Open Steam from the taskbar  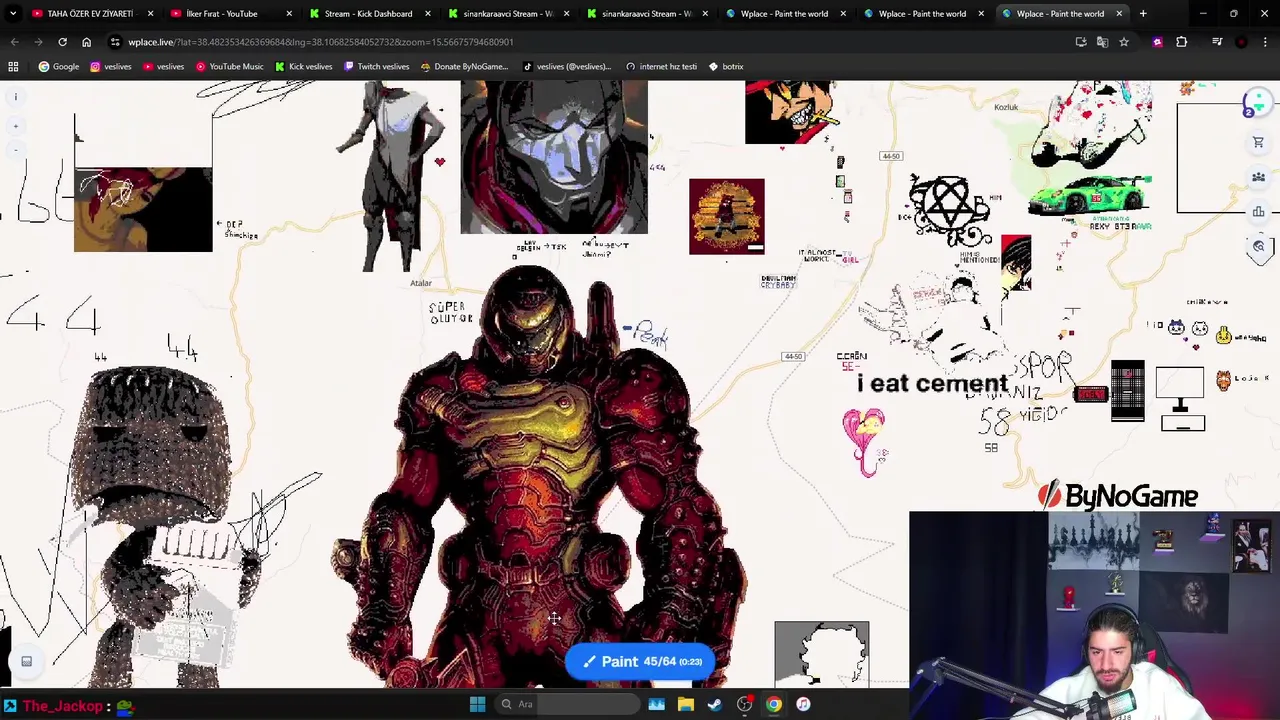click(715, 704)
